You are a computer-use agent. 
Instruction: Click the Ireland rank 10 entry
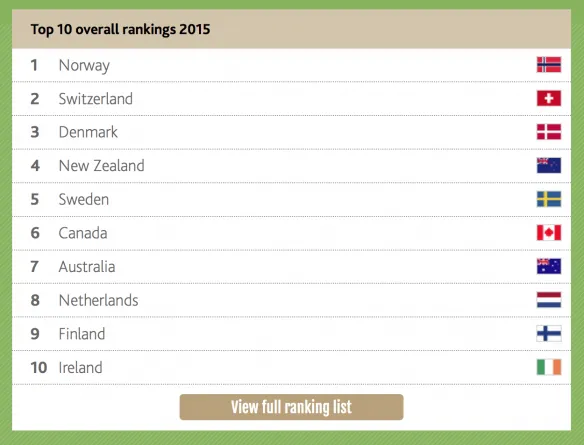tap(291, 368)
